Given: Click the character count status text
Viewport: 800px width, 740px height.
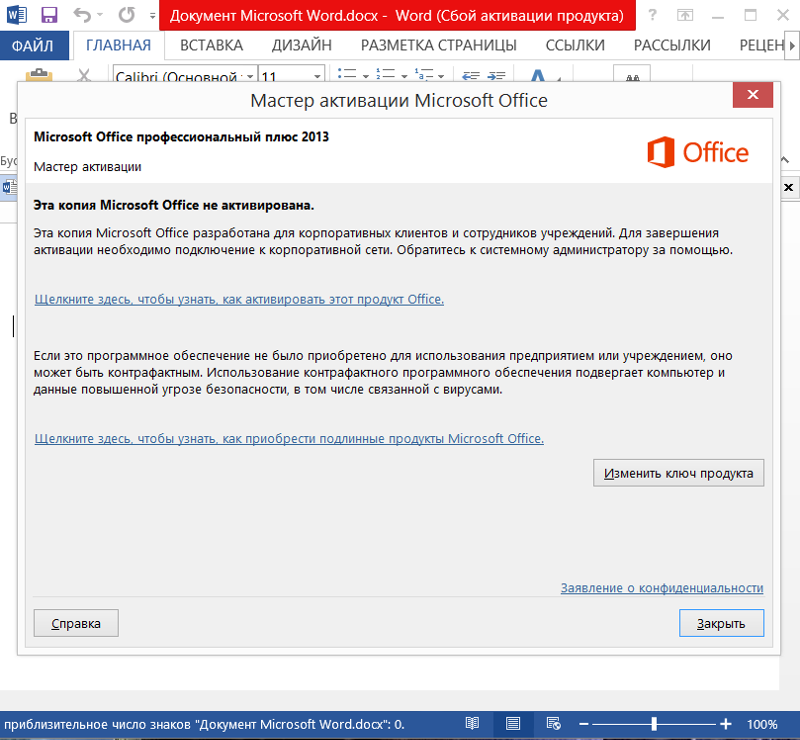Looking at the screenshot, I should 204,724.
